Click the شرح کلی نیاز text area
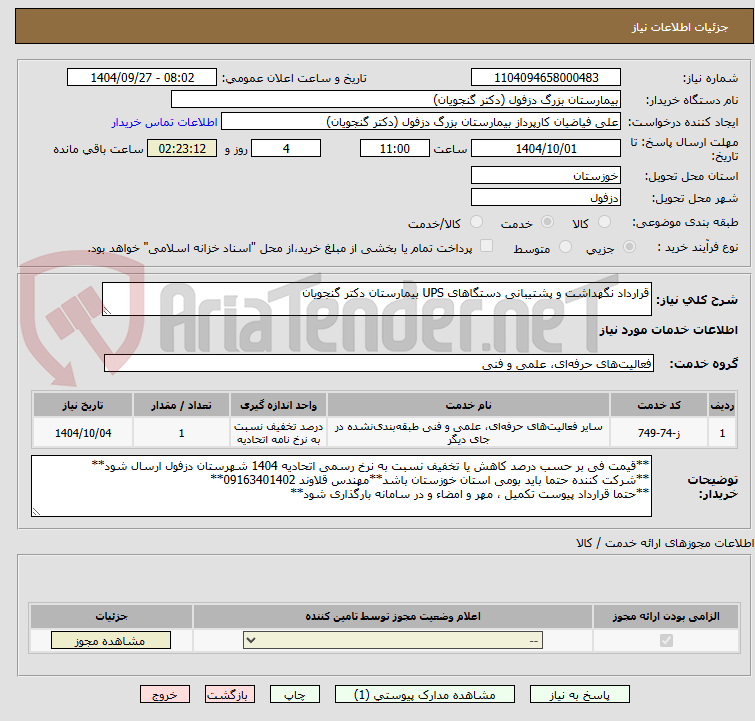Image resolution: width=755 pixels, height=721 pixels. [377, 299]
